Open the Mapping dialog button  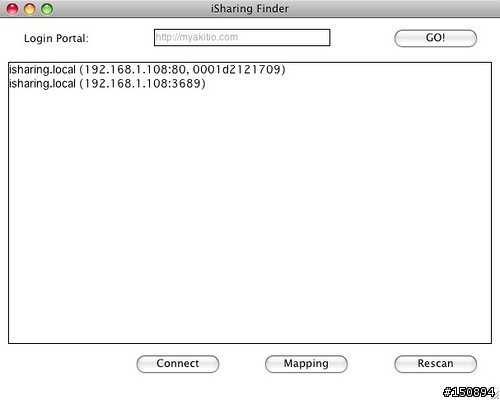(x=306, y=364)
